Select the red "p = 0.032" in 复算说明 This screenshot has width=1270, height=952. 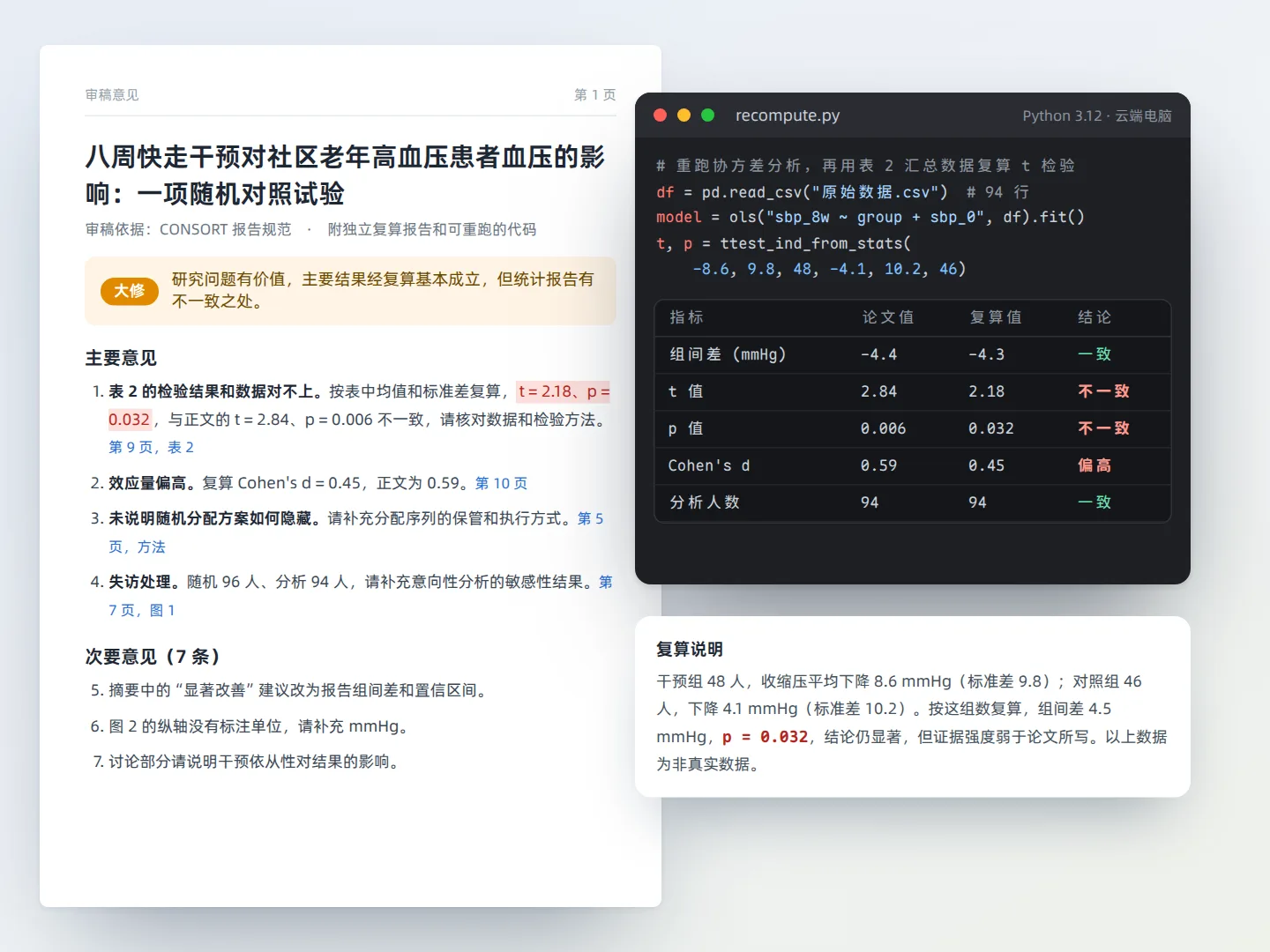766,737
